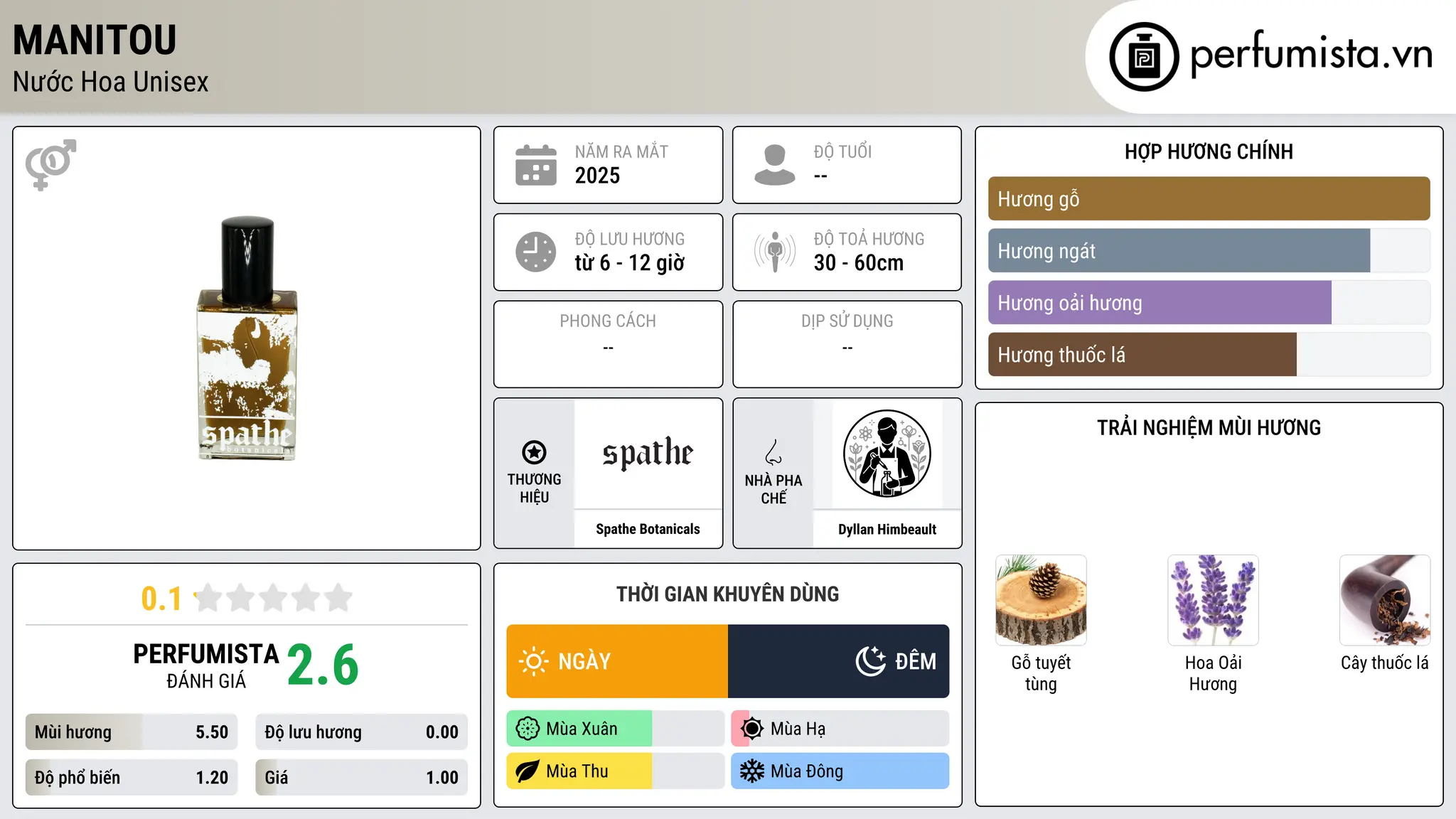Click the Độ phổ biến score 1.20 bar
Image resolution: width=1456 pixels, height=819 pixels.
coord(132,778)
